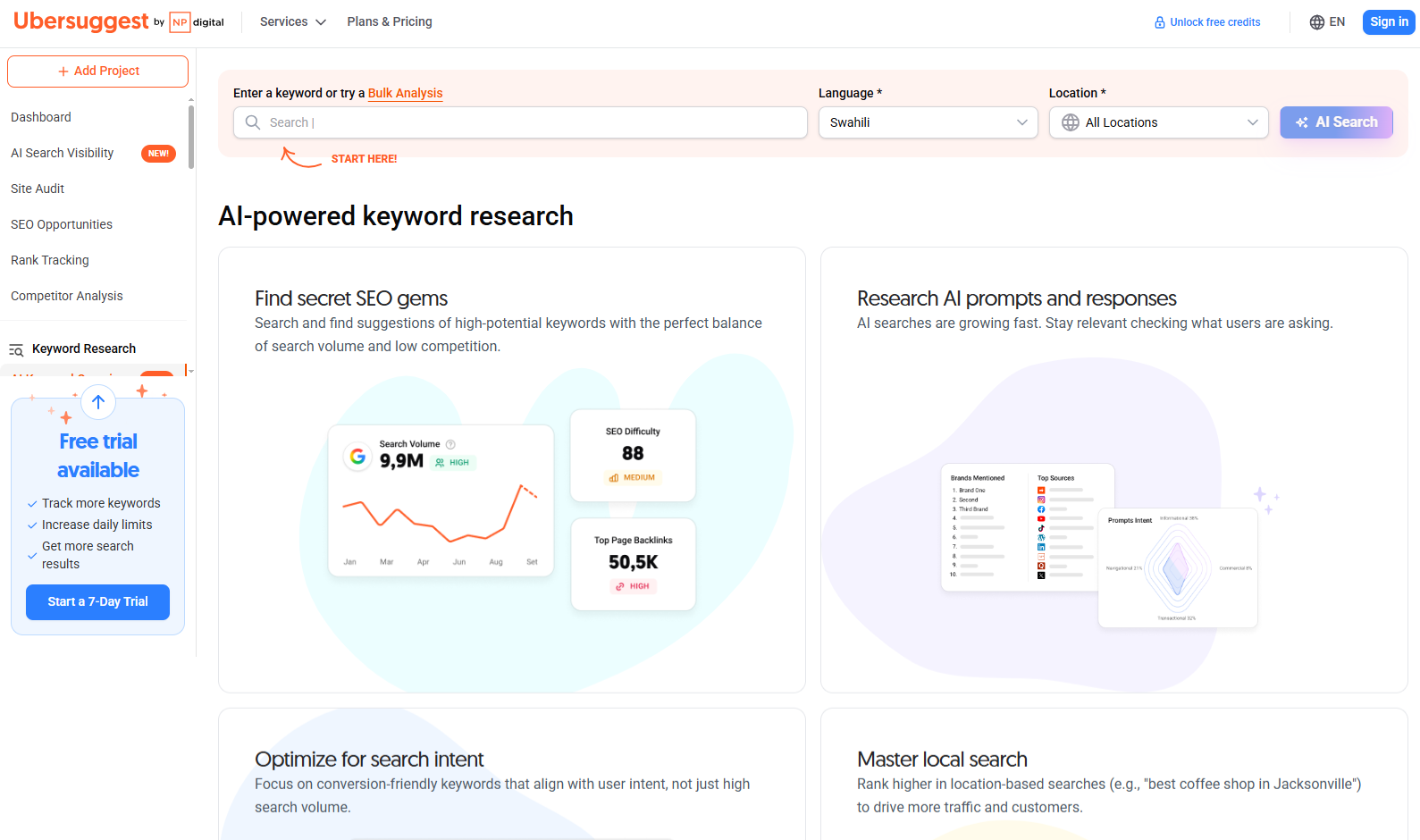1420x840 pixels.
Task: Click the Increase daily limits text
Action: pos(97,525)
